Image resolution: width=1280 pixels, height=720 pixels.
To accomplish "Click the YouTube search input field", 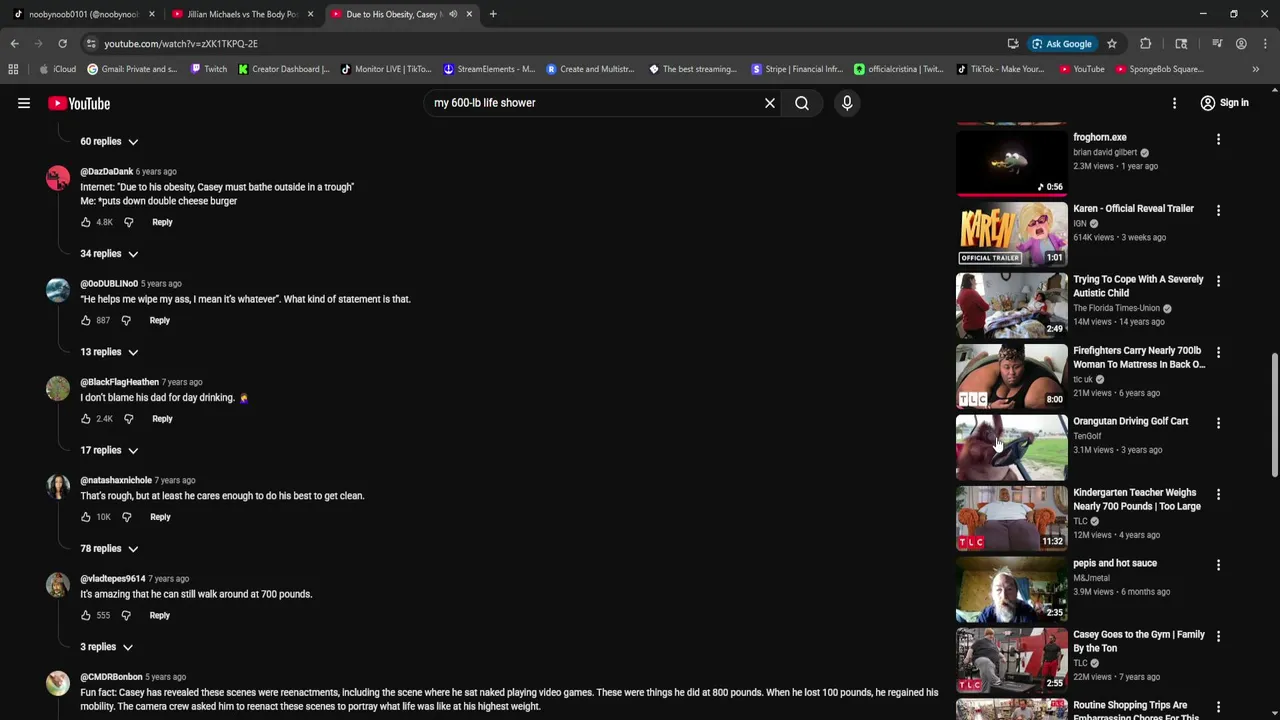I will [595, 103].
